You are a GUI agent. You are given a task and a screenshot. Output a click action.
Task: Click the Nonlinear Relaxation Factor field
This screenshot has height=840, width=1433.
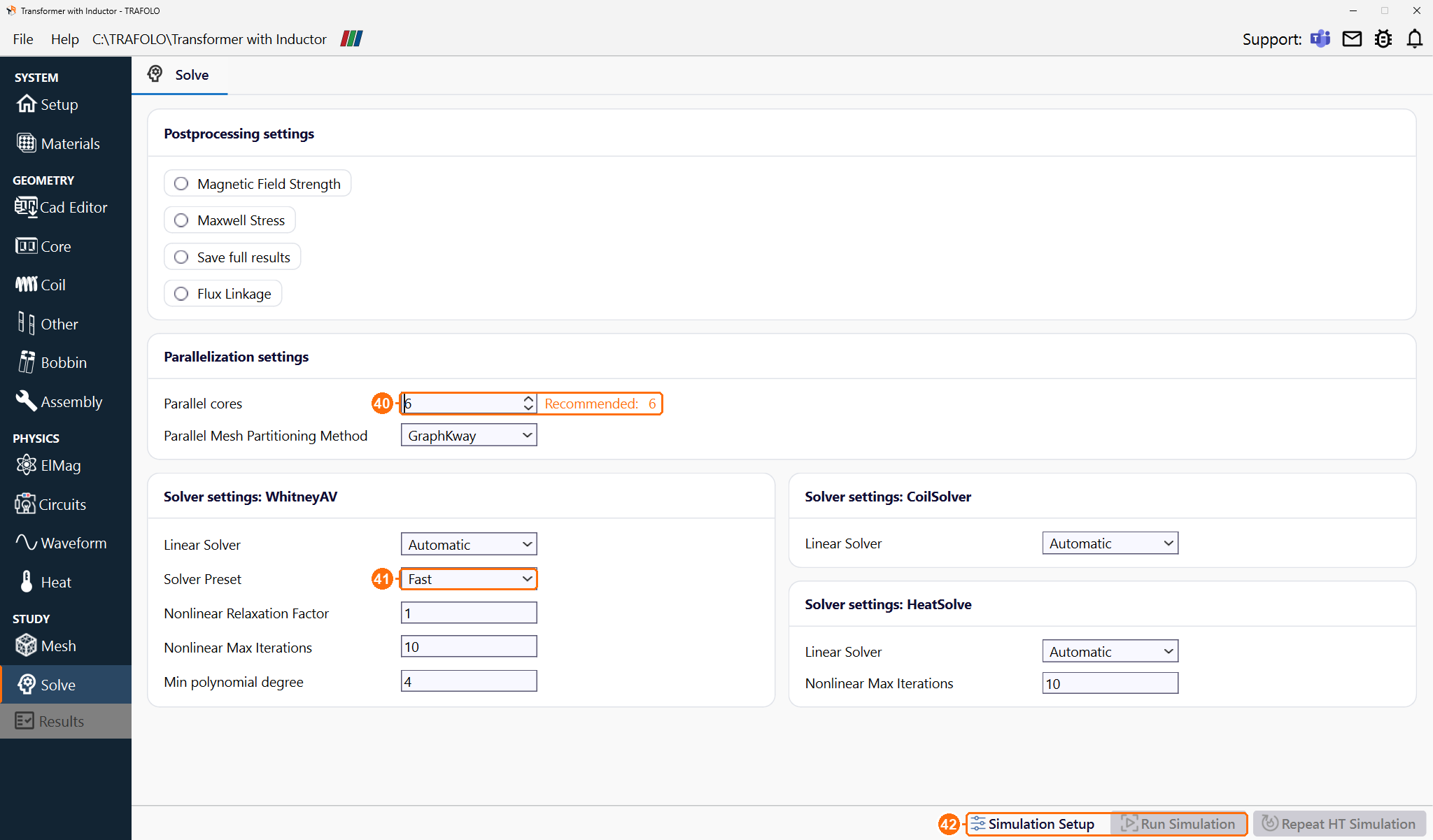[x=469, y=613]
